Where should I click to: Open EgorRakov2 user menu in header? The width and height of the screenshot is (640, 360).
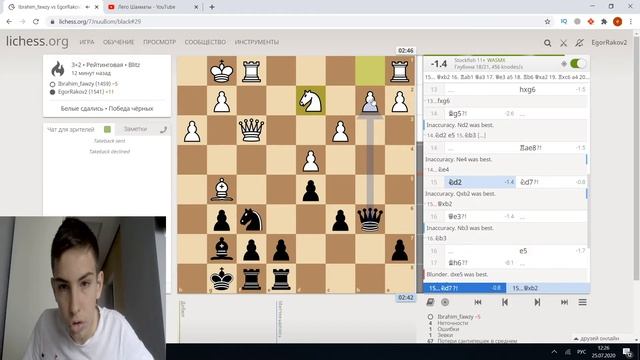click(x=609, y=42)
